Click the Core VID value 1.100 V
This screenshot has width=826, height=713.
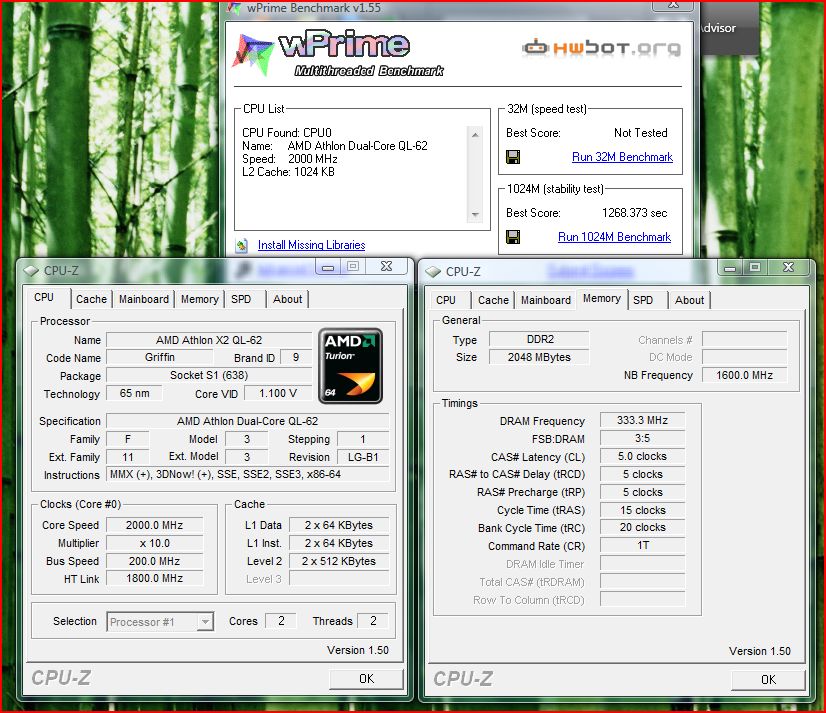pyautogui.click(x=278, y=394)
